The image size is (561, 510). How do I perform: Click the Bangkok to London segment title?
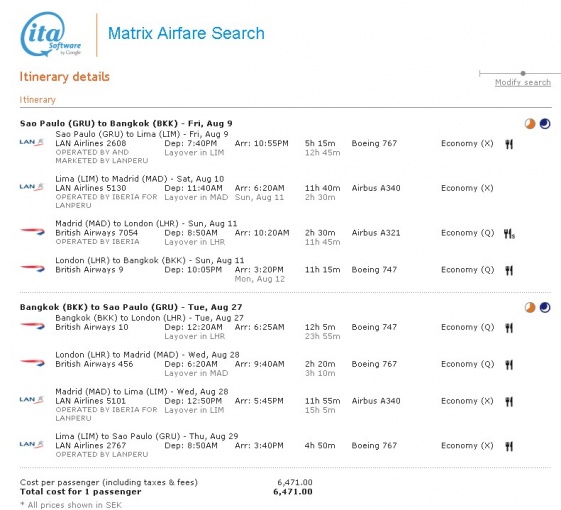point(149,318)
